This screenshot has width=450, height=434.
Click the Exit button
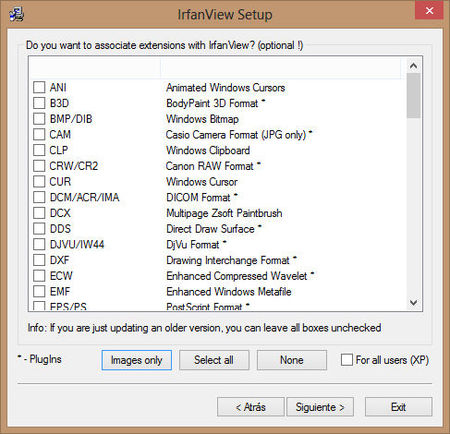point(398,407)
